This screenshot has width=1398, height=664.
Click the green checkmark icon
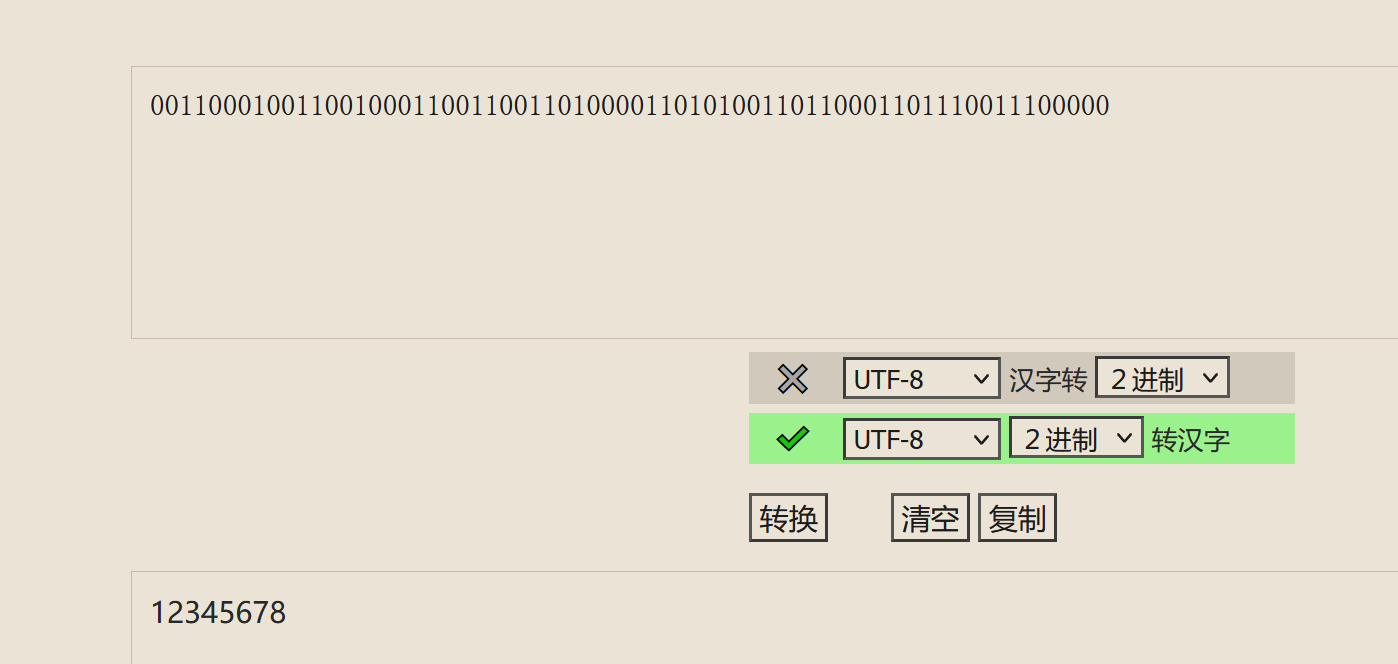(x=792, y=438)
